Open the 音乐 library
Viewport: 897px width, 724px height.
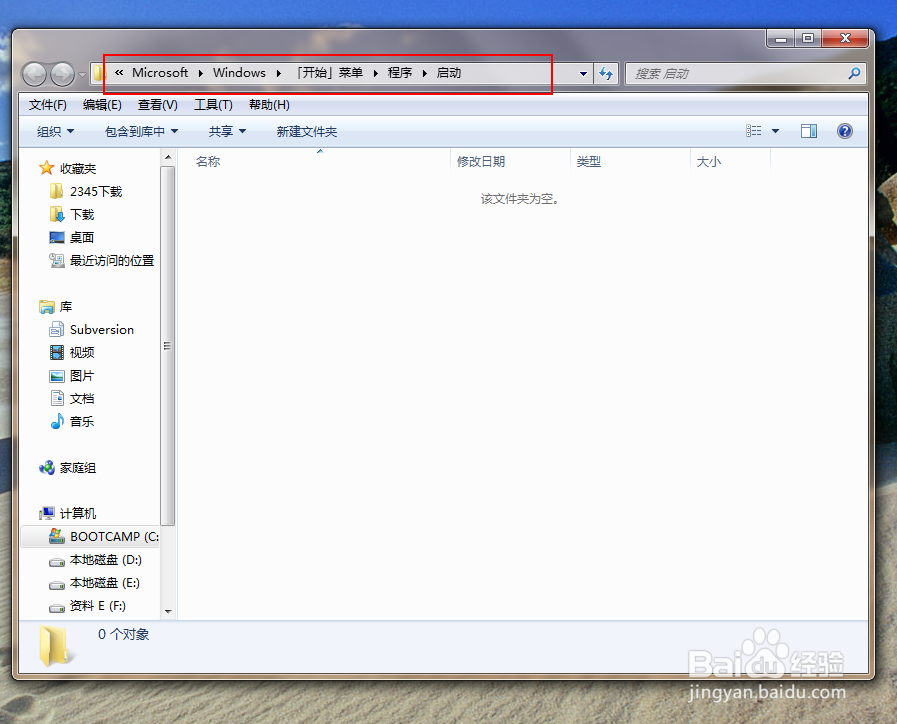pos(72,421)
